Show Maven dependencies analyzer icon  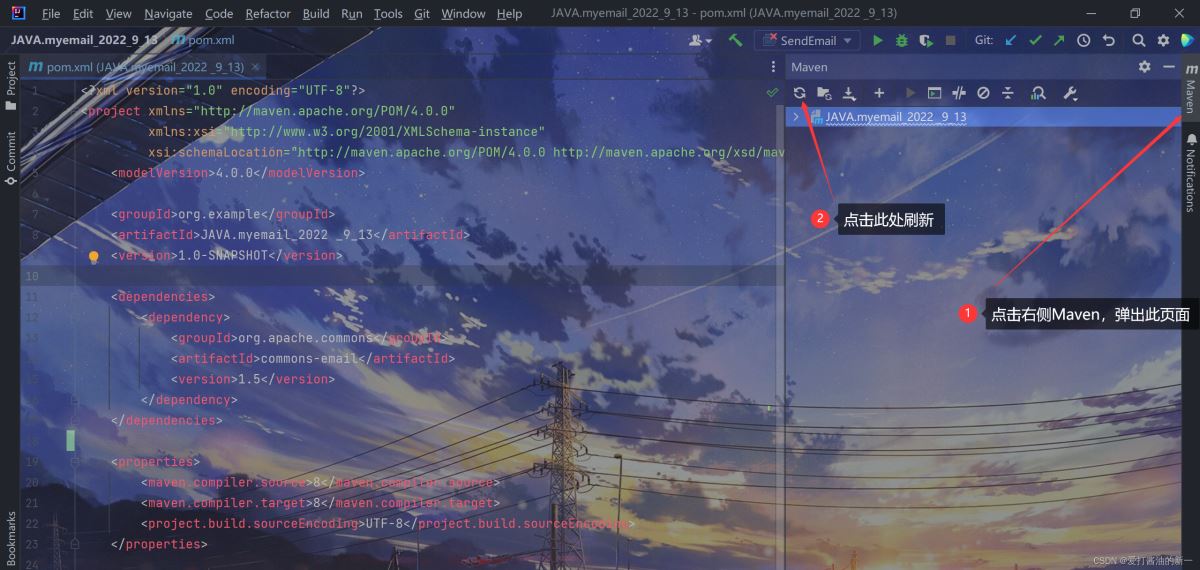click(x=1038, y=93)
